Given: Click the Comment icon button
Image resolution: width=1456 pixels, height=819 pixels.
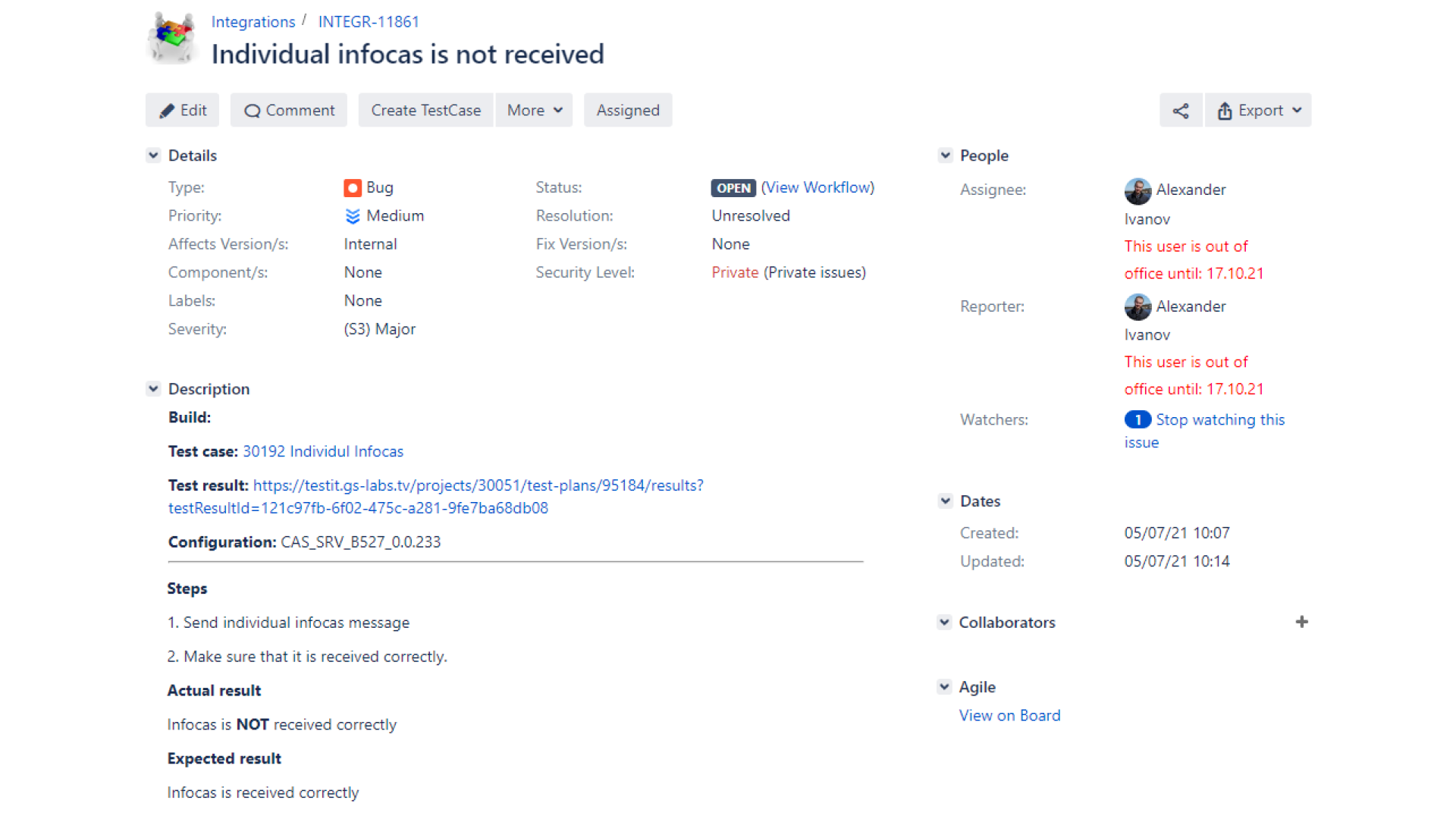Looking at the screenshot, I should coord(288,110).
